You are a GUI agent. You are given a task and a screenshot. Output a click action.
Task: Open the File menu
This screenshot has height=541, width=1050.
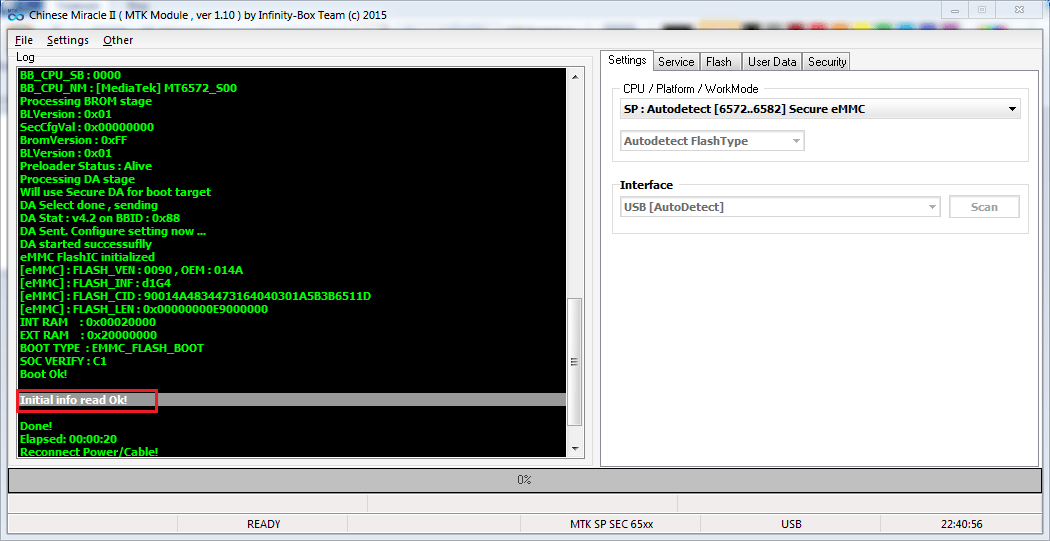[x=23, y=40]
